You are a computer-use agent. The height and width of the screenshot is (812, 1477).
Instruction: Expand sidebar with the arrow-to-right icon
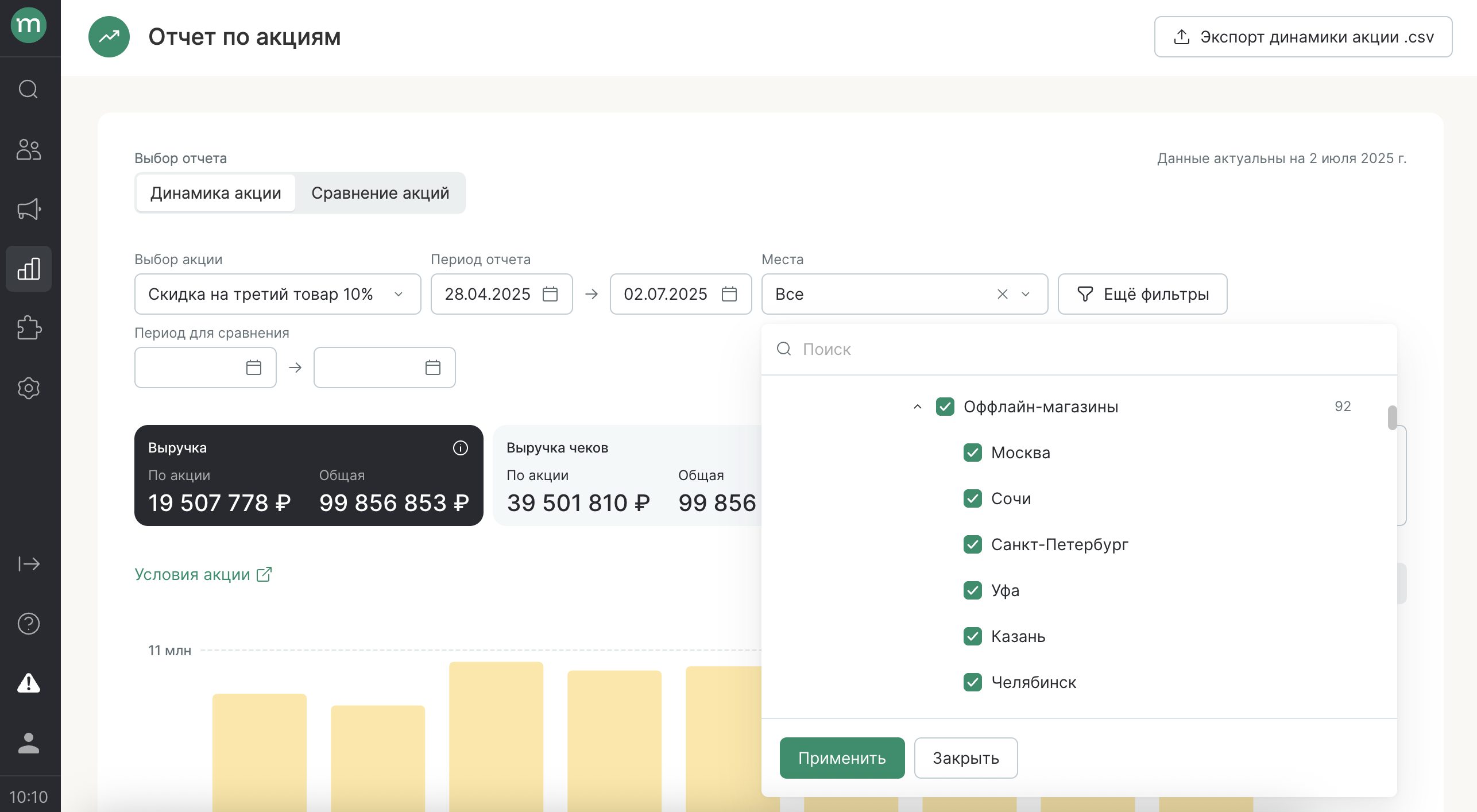tap(29, 564)
